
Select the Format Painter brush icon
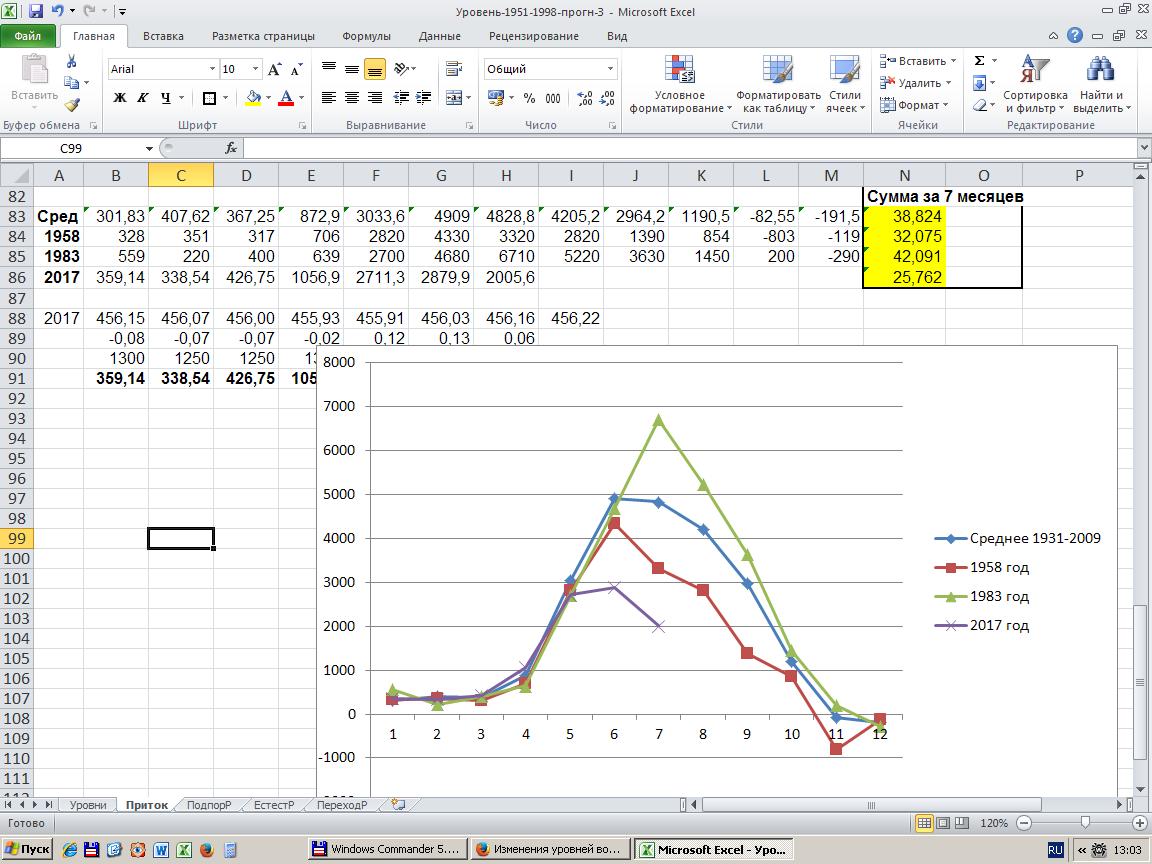[72, 105]
